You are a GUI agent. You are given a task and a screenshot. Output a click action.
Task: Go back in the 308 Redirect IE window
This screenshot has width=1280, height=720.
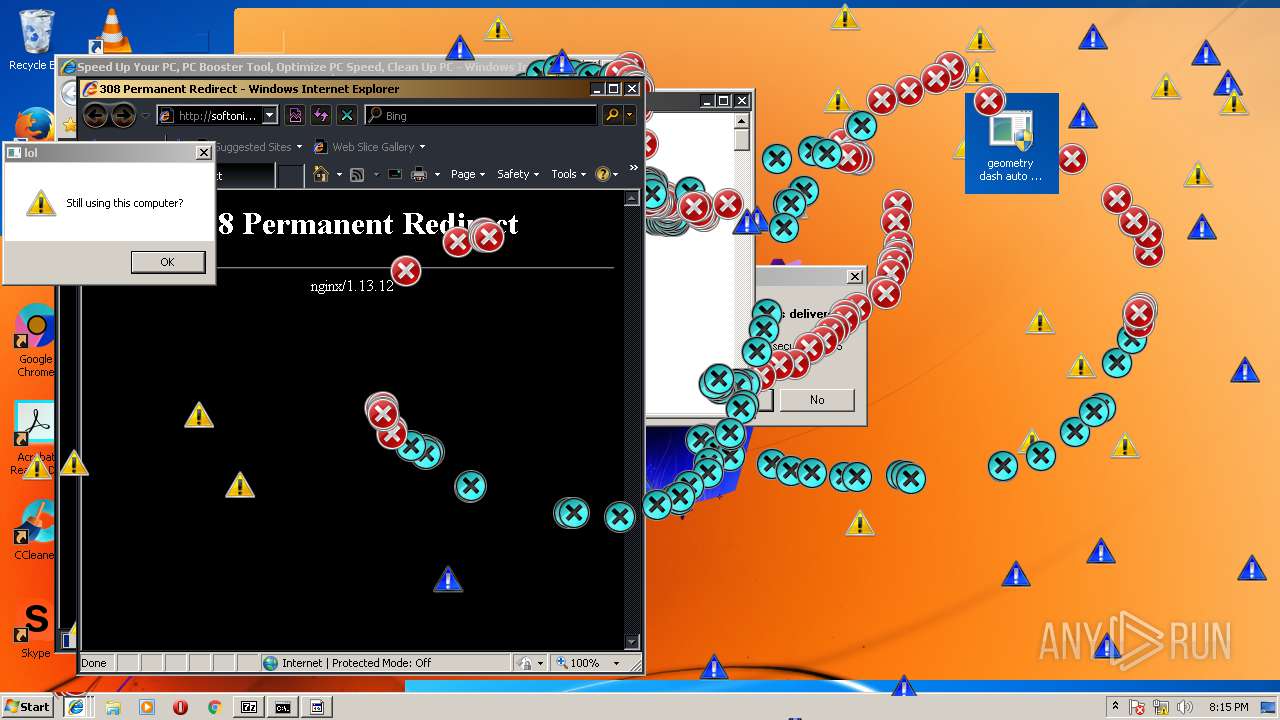point(95,116)
